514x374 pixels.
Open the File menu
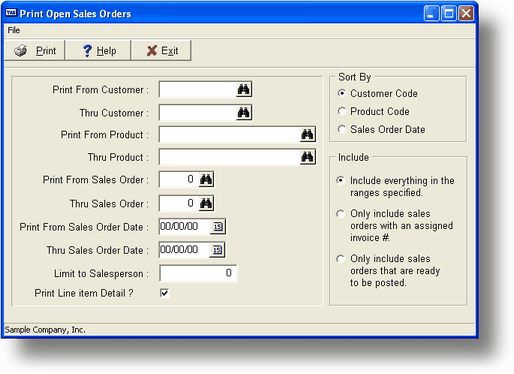pyautogui.click(x=14, y=30)
